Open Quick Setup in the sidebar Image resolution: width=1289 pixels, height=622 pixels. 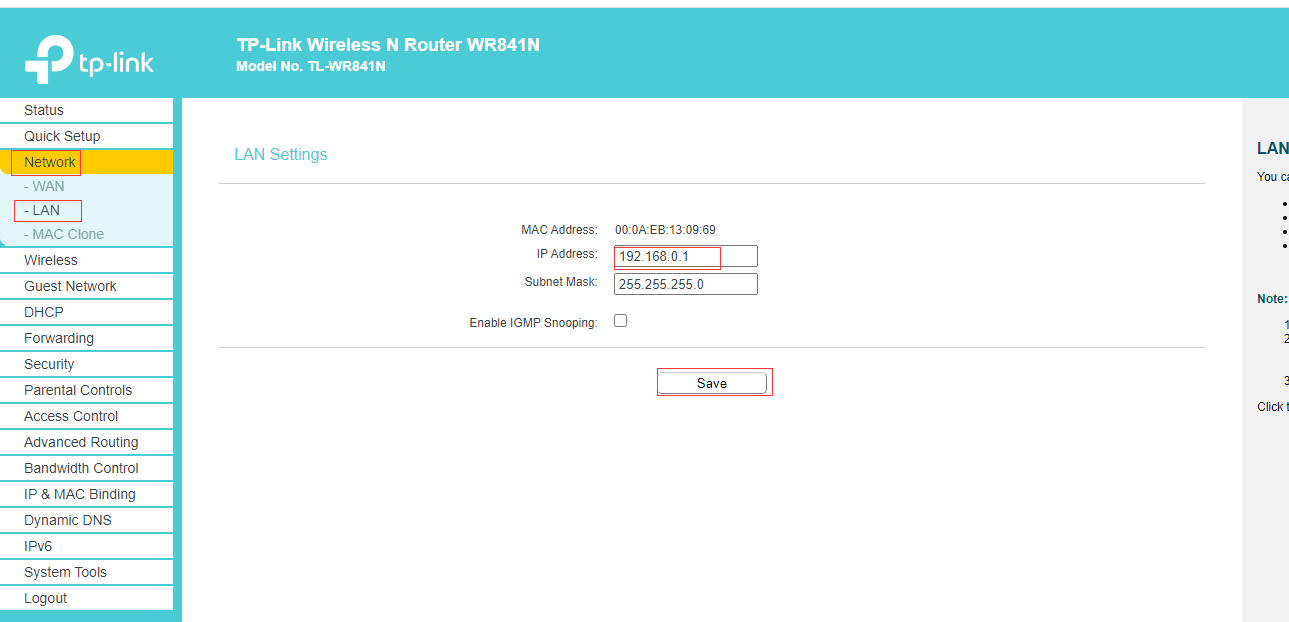[87, 136]
